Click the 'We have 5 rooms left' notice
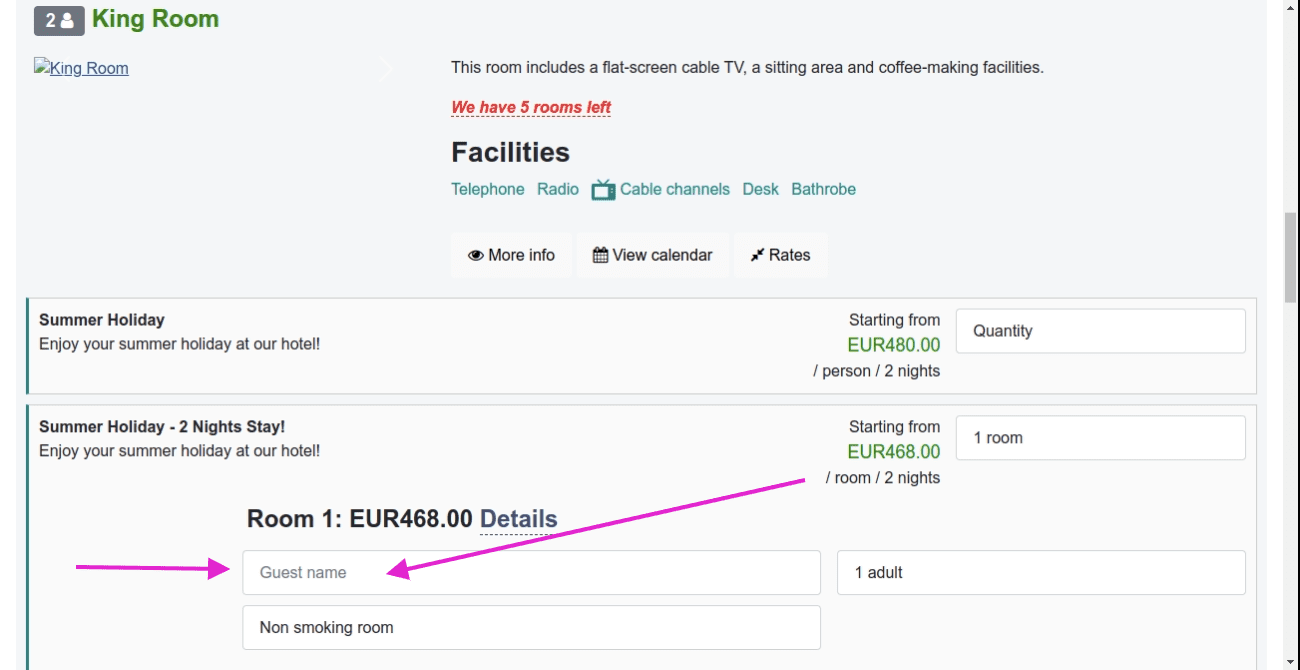Image resolution: width=1300 pixels, height=670 pixels. tap(531, 108)
